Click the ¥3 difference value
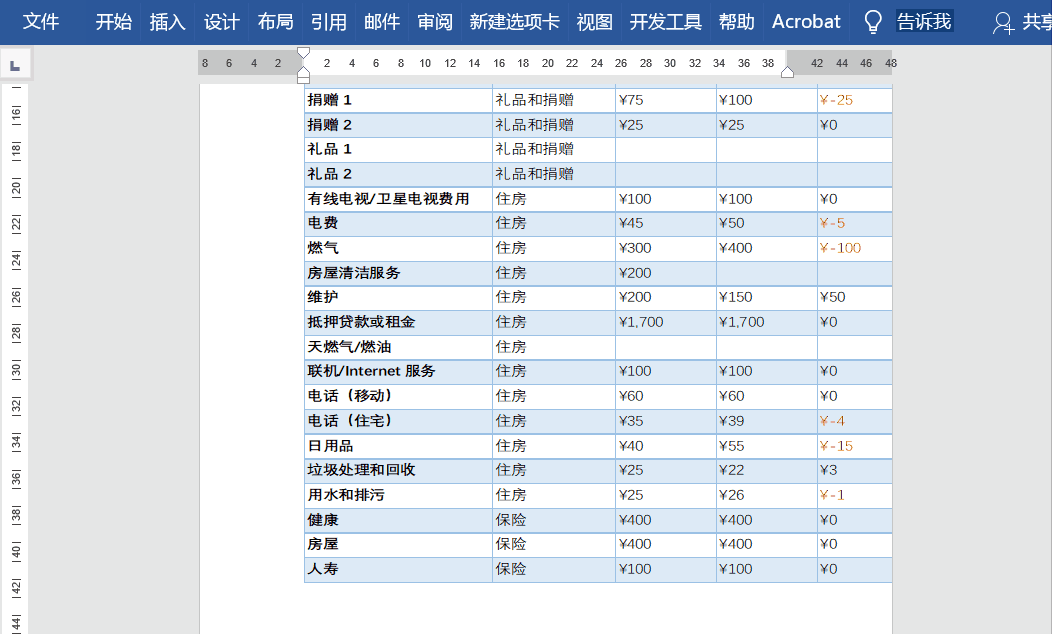This screenshot has width=1052, height=634. point(829,470)
